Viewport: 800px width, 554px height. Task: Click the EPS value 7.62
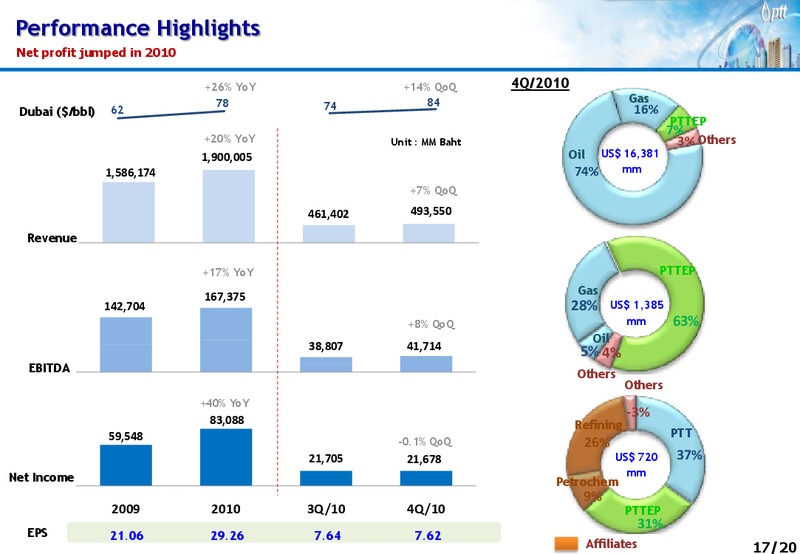428,535
